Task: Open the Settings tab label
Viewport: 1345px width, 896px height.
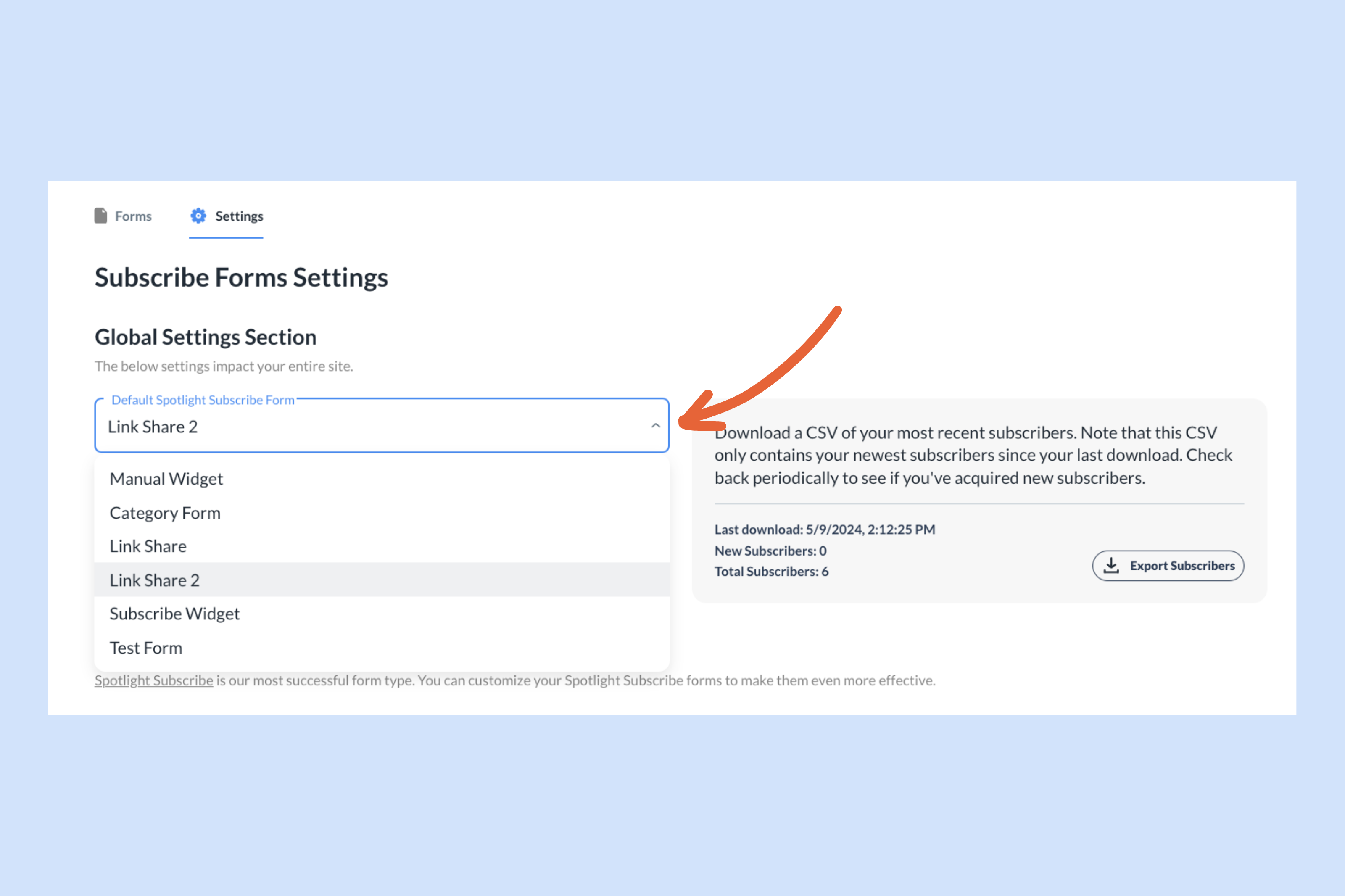Action: tap(239, 216)
